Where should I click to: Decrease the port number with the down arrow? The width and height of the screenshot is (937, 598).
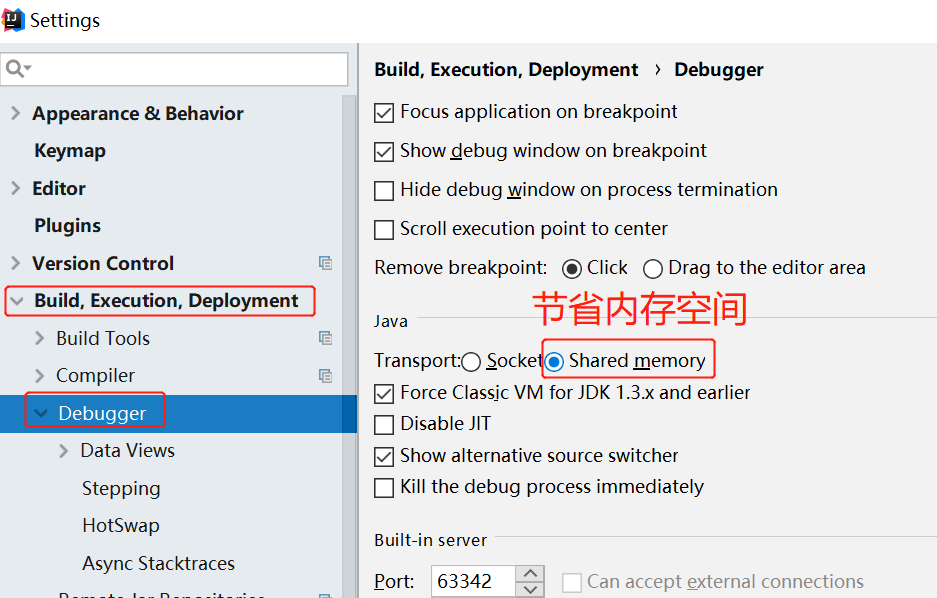(x=530, y=589)
